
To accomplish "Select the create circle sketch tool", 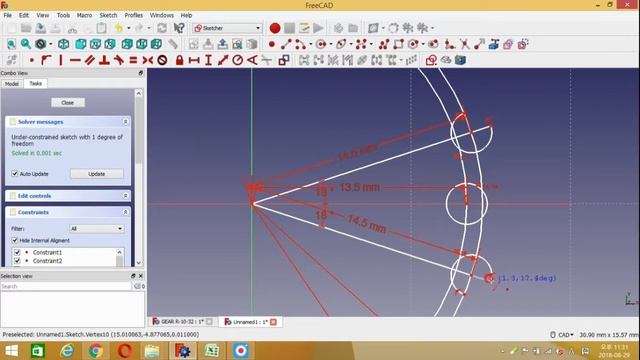I will point(321,44).
